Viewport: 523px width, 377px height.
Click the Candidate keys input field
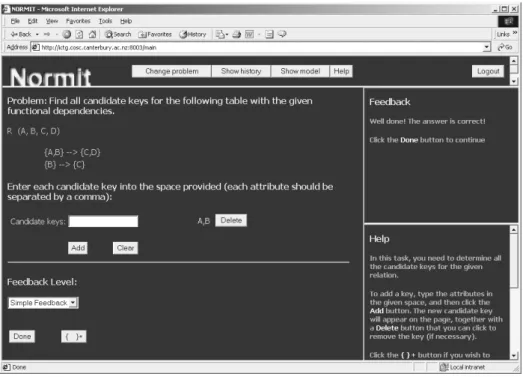click(103, 221)
